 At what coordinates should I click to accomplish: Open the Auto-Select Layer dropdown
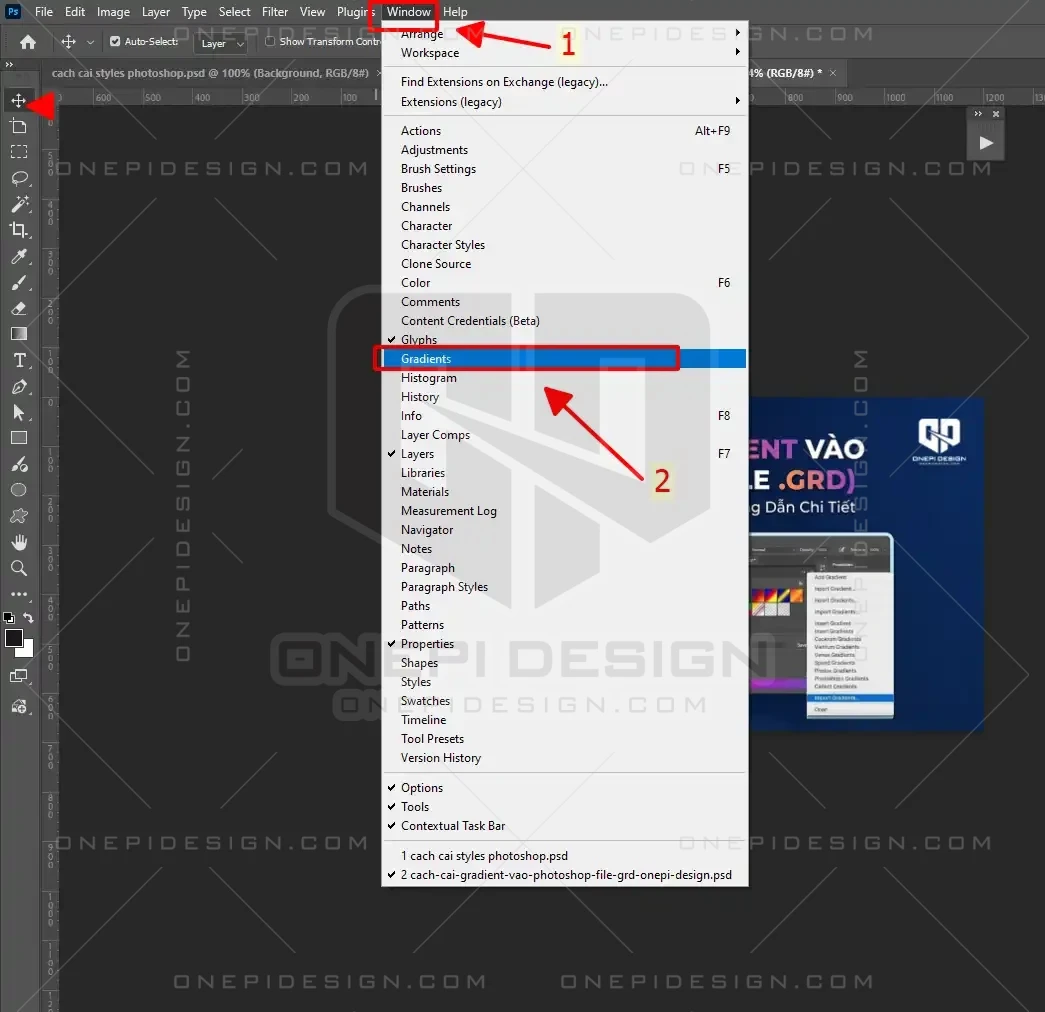click(x=222, y=44)
